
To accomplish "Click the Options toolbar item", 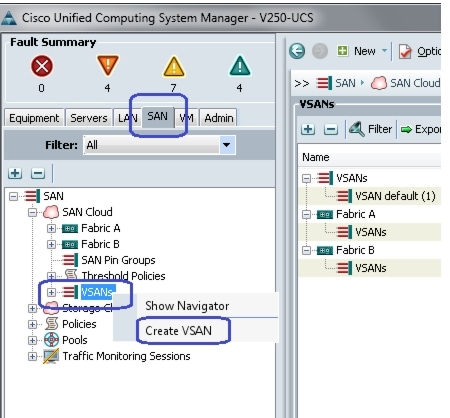I will (x=420, y=51).
